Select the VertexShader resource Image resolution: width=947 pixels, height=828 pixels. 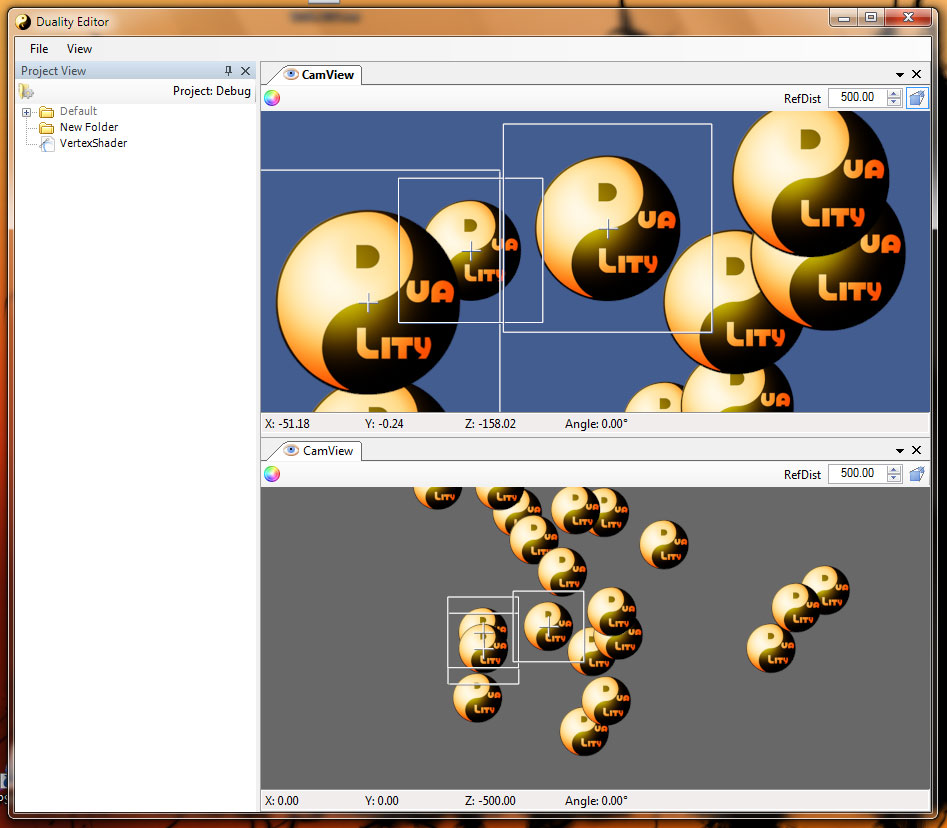94,143
